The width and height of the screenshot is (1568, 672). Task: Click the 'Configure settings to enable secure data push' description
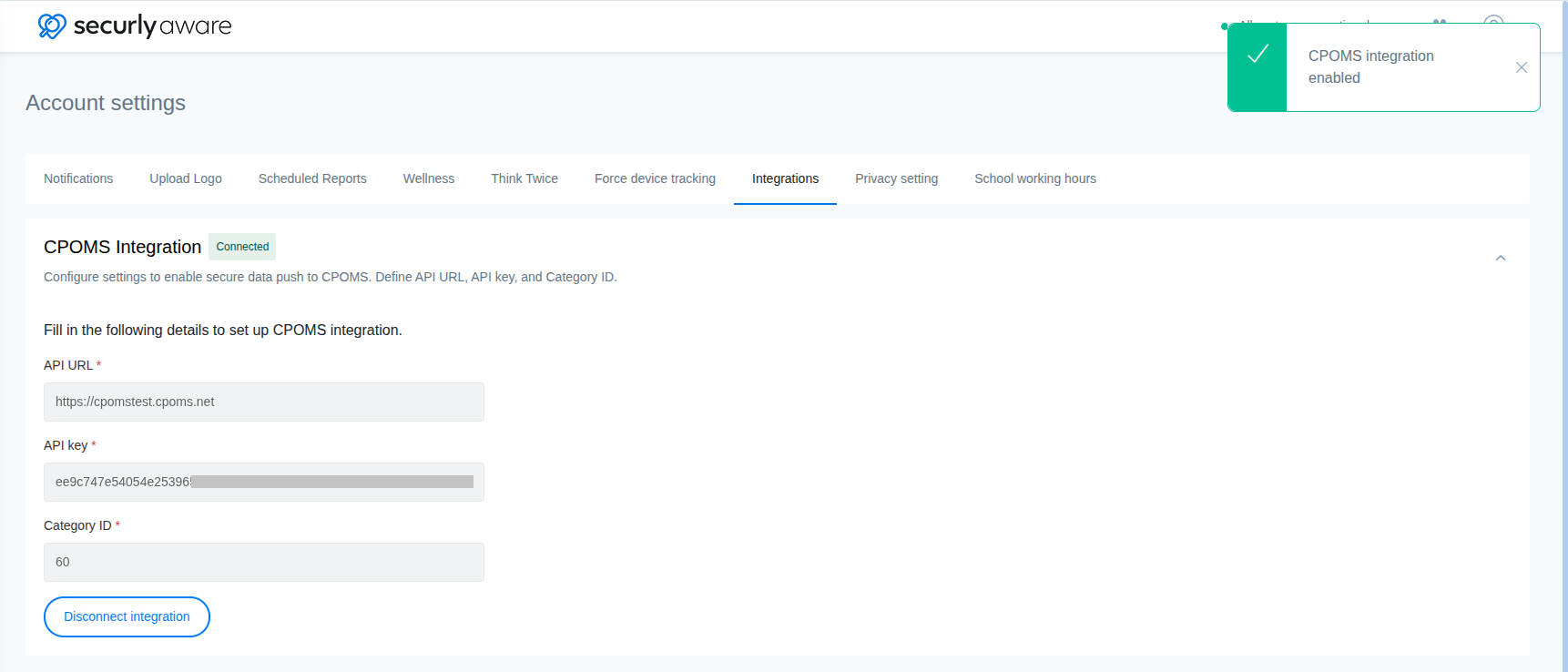point(331,277)
